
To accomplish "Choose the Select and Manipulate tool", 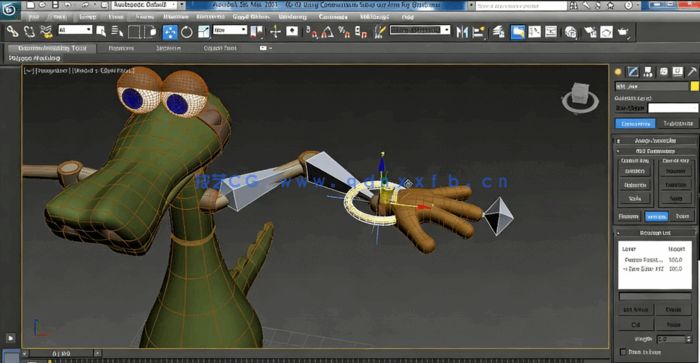I will point(275,32).
